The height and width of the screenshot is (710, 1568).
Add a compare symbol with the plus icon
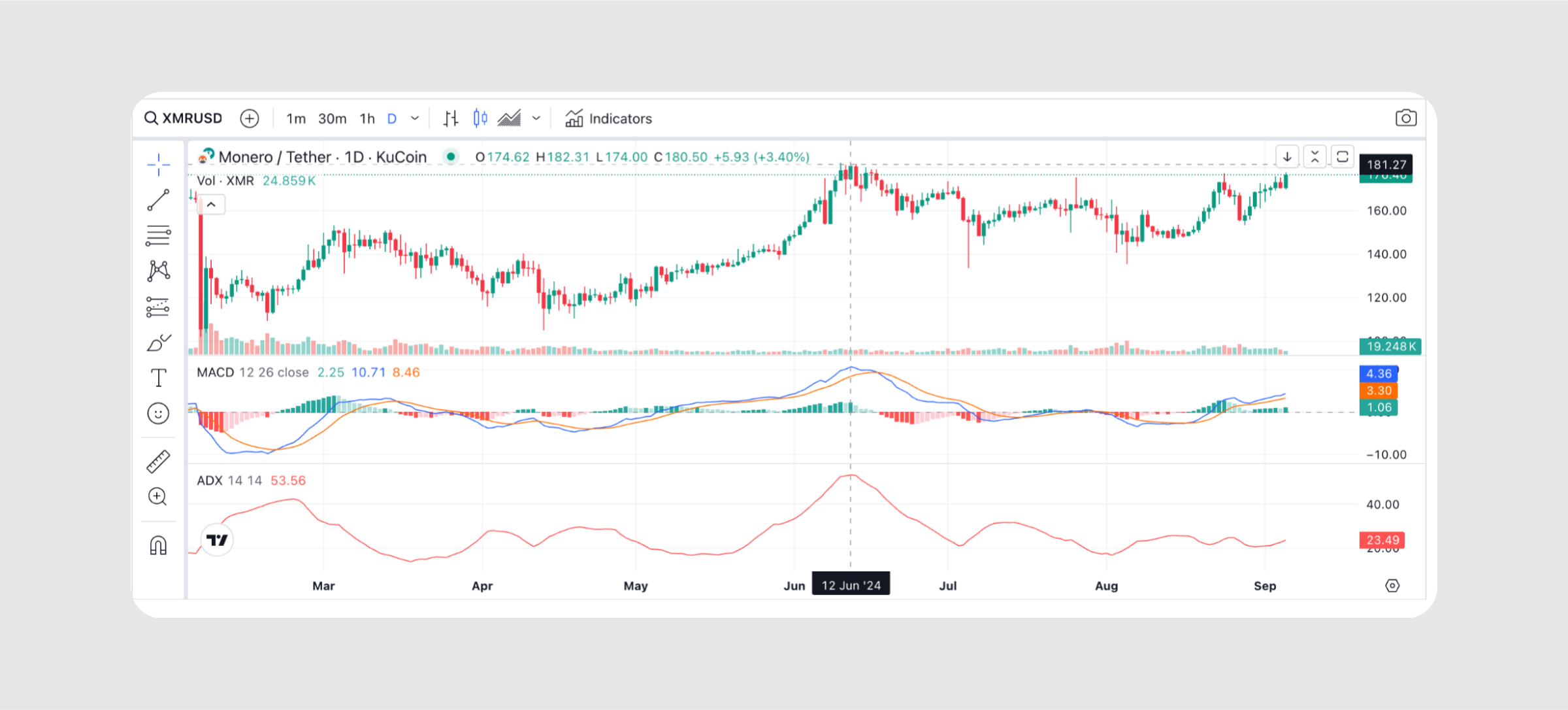(250, 118)
